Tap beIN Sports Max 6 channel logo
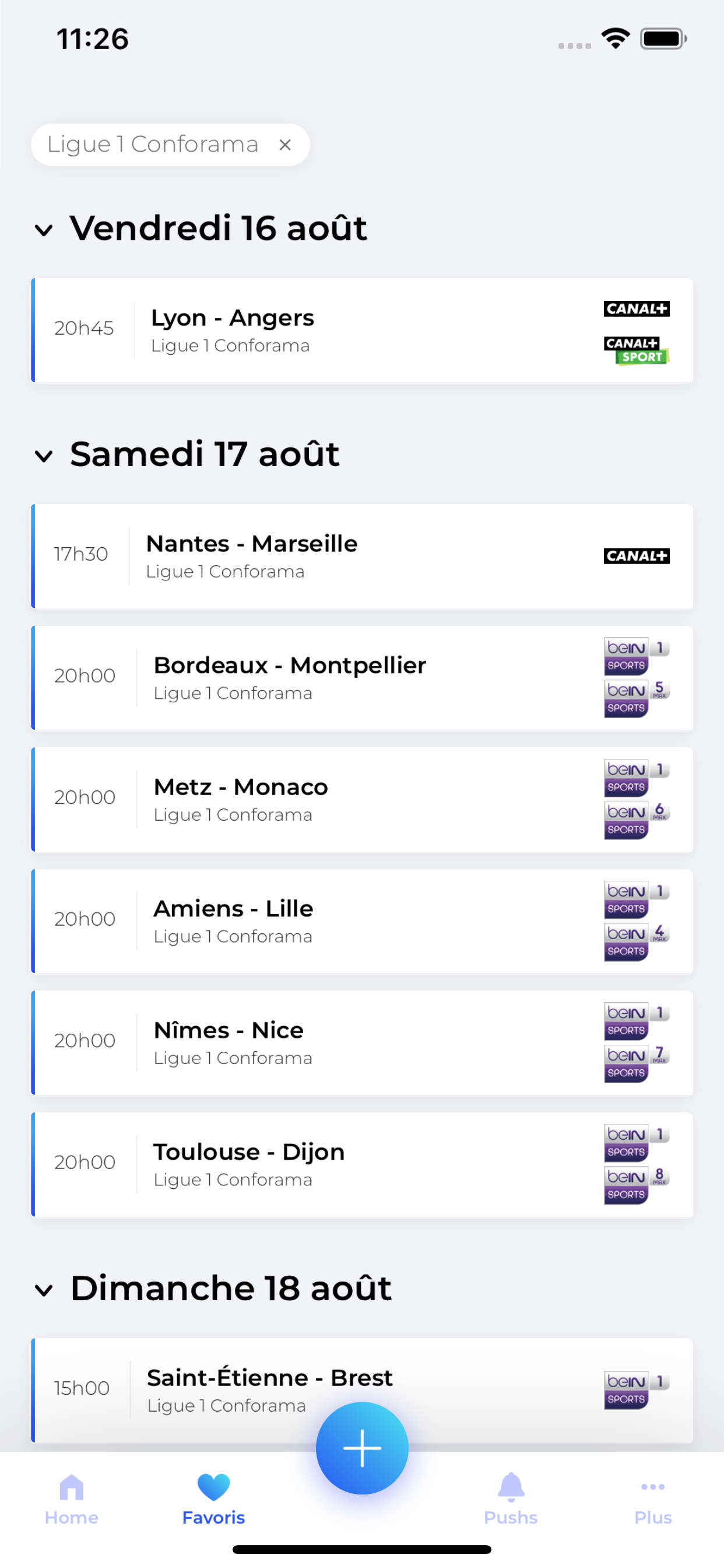 pos(637,821)
